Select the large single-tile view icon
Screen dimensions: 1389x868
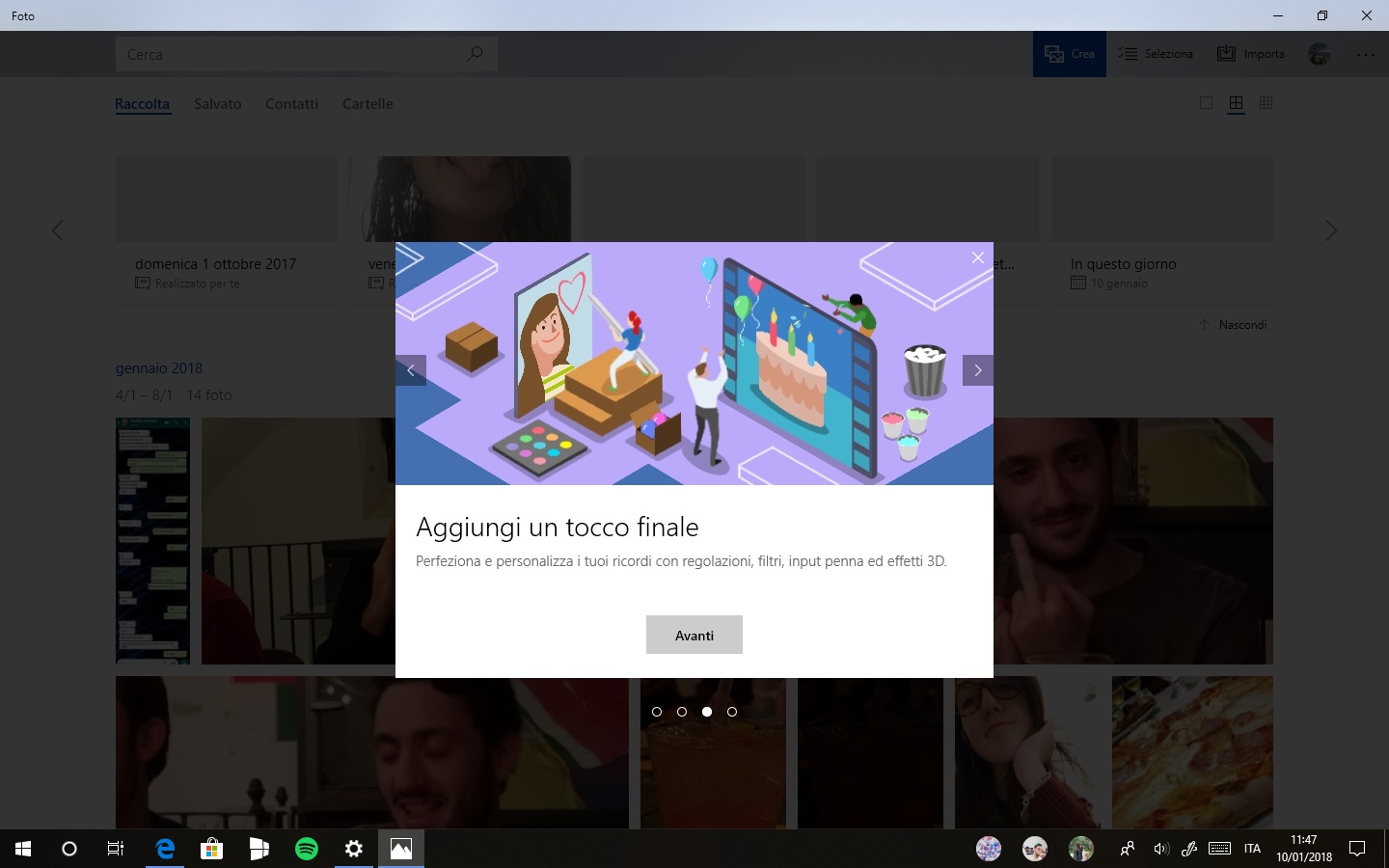tap(1206, 103)
